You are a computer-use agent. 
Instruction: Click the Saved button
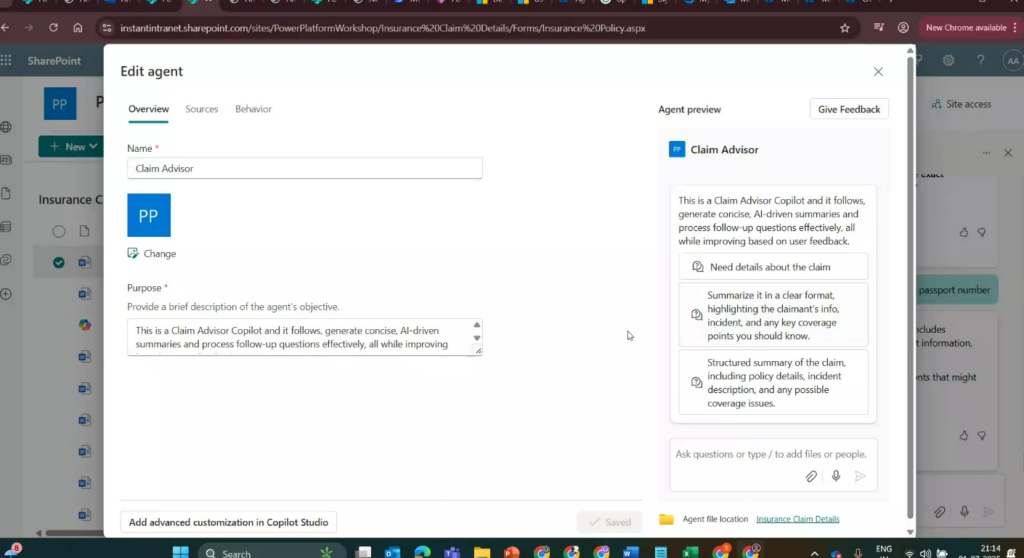[x=609, y=522]
